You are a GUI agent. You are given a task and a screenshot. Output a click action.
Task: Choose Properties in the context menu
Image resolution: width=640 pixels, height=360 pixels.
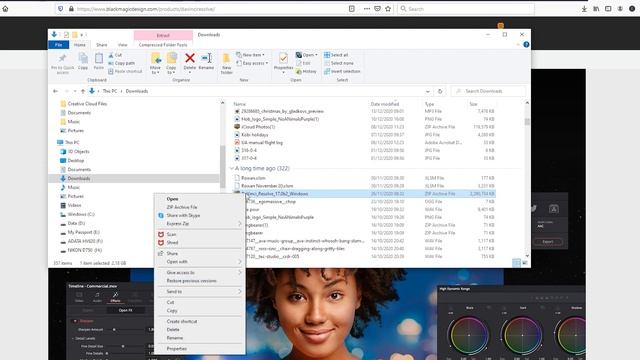pos(177,349)
